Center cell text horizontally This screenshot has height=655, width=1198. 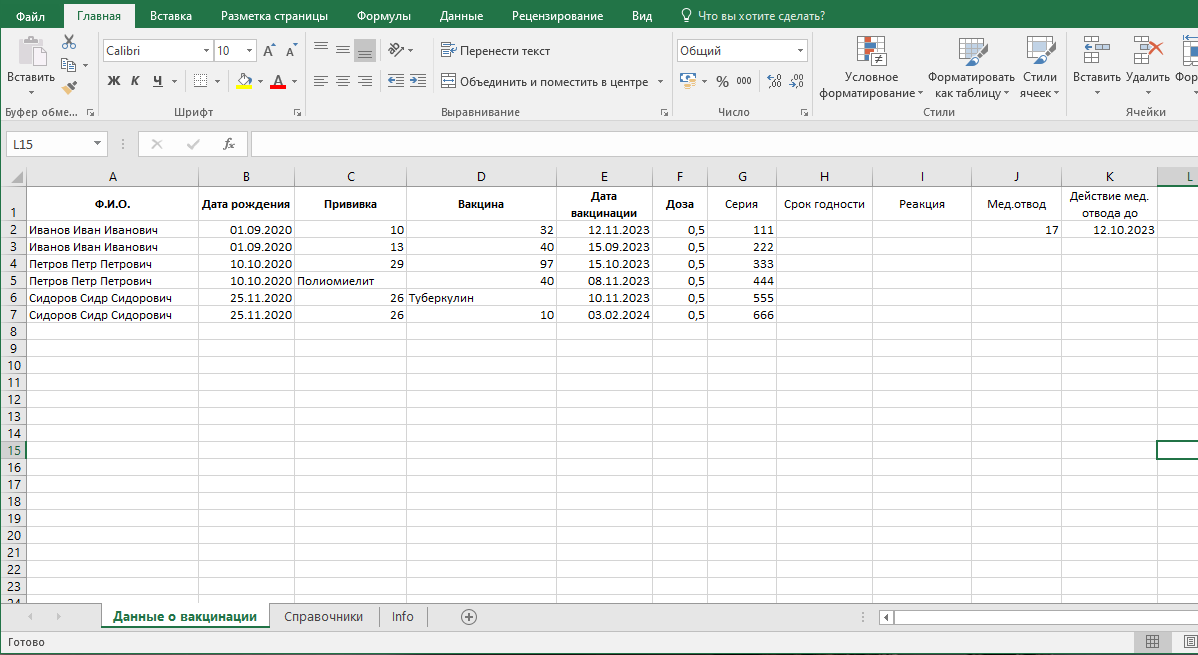click(343, 81)
